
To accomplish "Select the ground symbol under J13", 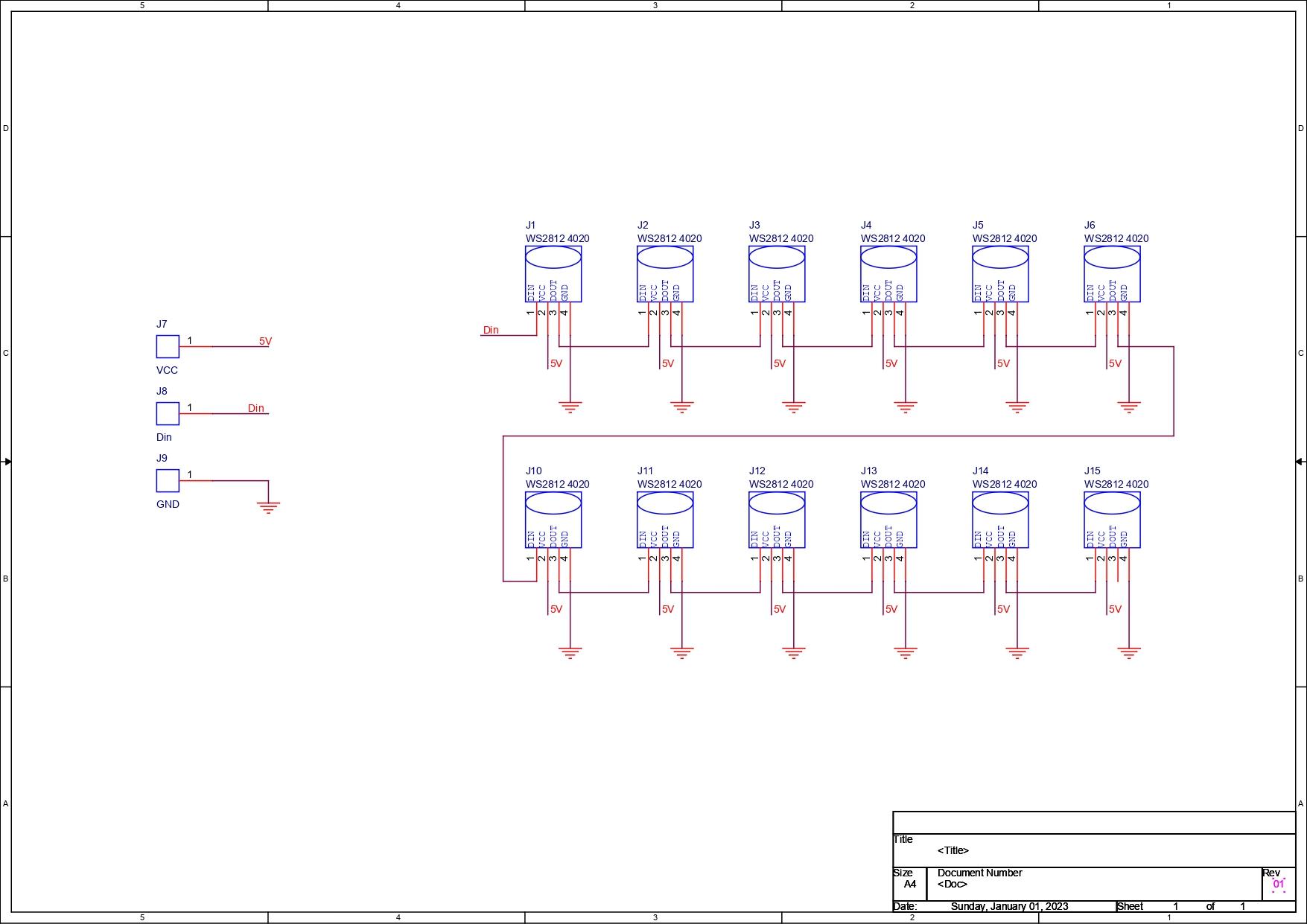I will pos(906,653).
